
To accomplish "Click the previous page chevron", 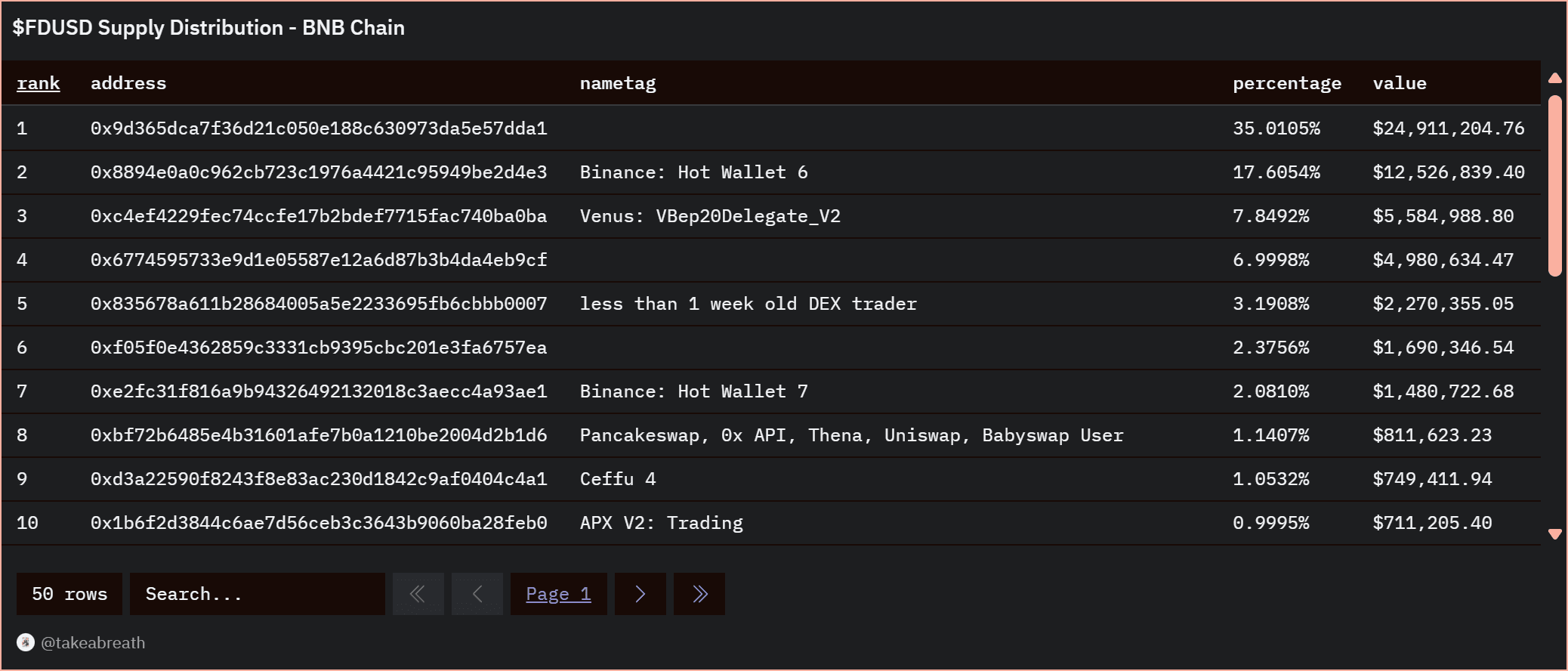I will (477, 594).
